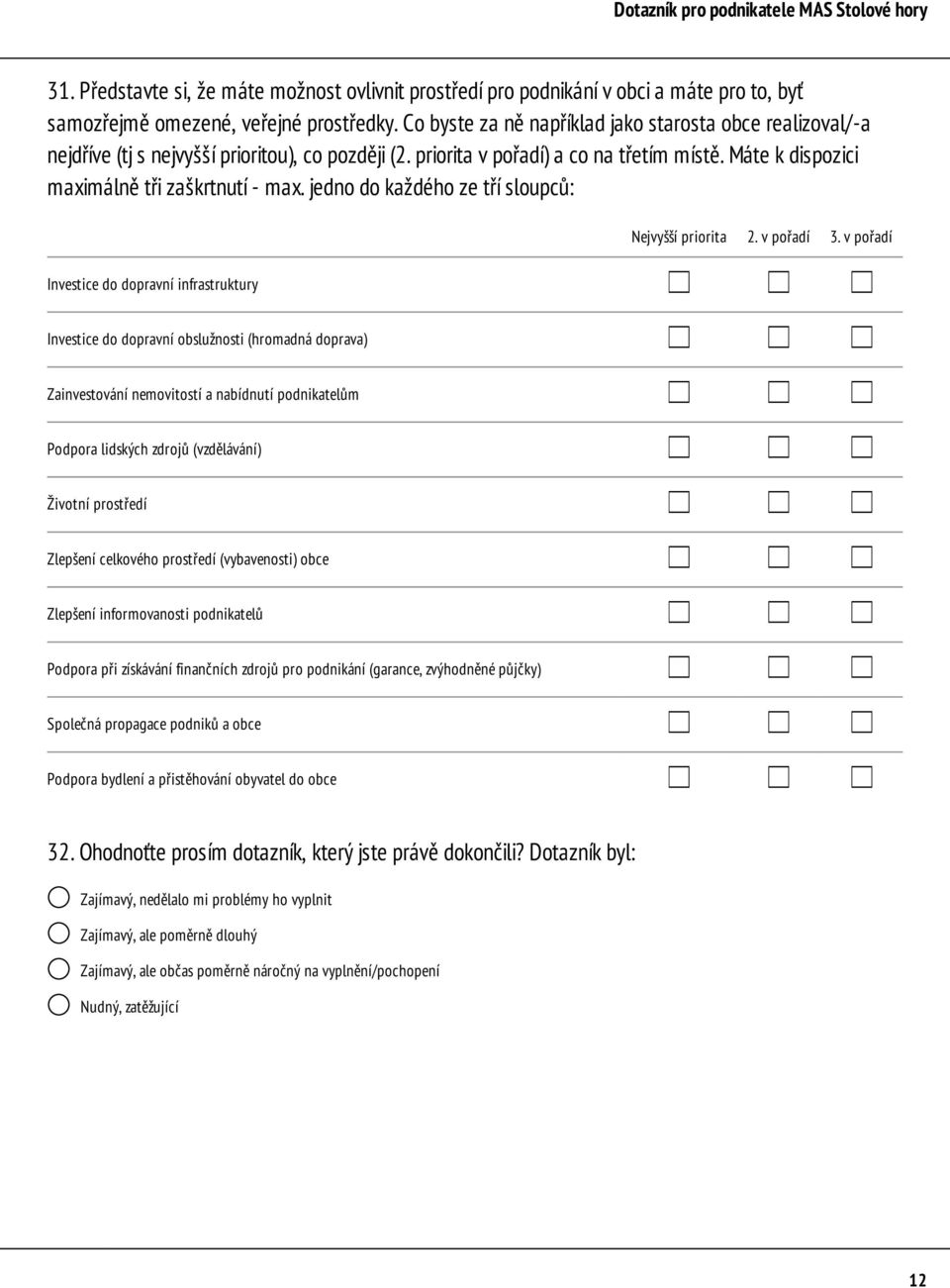Image resolution: width=950 pixels, height=1288 pixels.
Task: Tick Nejvyšší priorita for Podpora lidských zdrojů
Action: point(678,447)
